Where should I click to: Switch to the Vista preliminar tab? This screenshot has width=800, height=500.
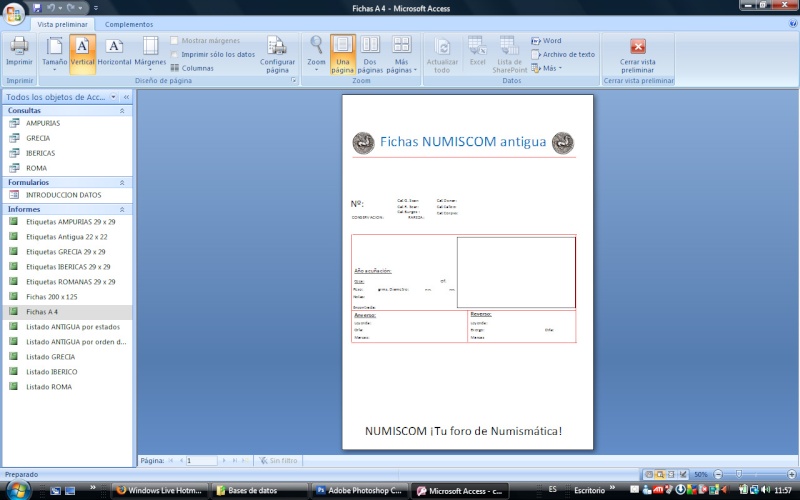tap(62, 24)
